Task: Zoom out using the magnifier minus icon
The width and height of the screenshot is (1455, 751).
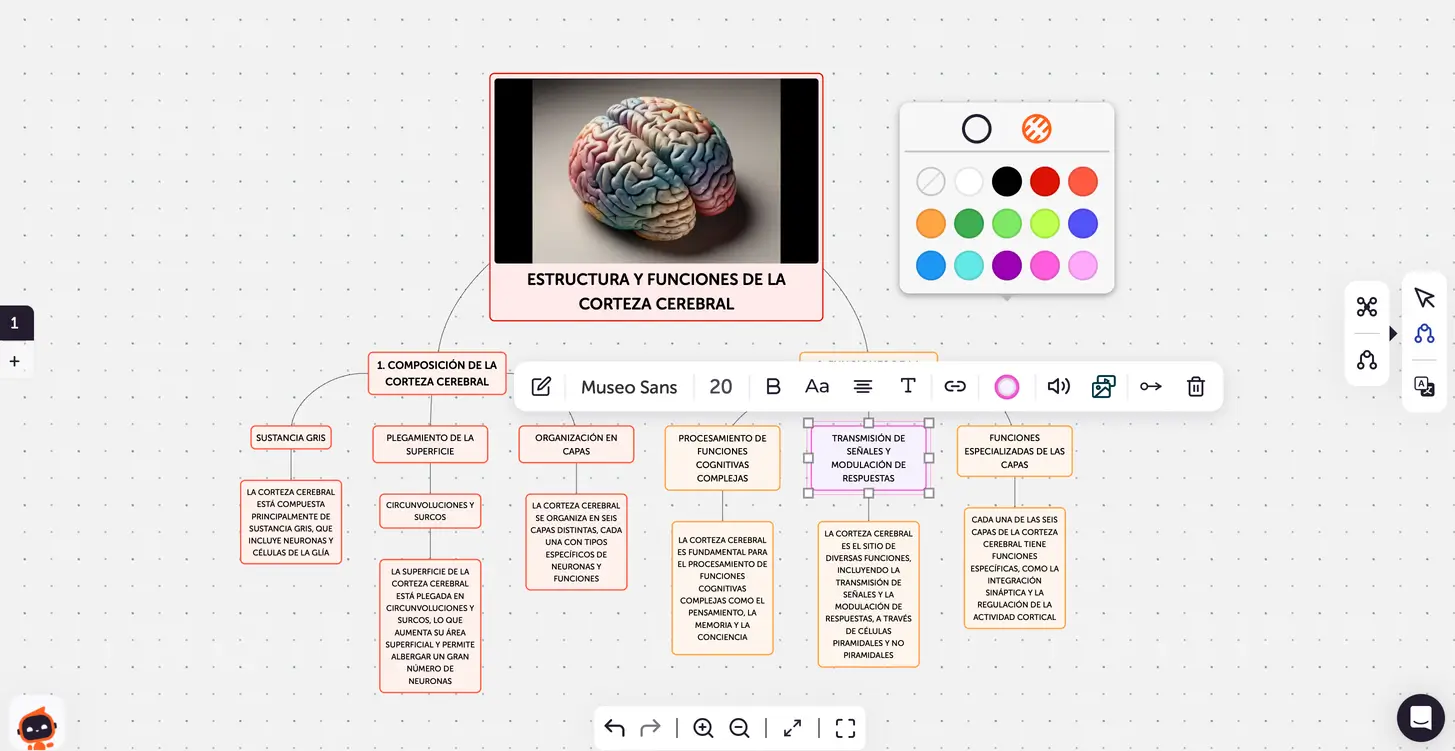Action: (x=739, y=728)
